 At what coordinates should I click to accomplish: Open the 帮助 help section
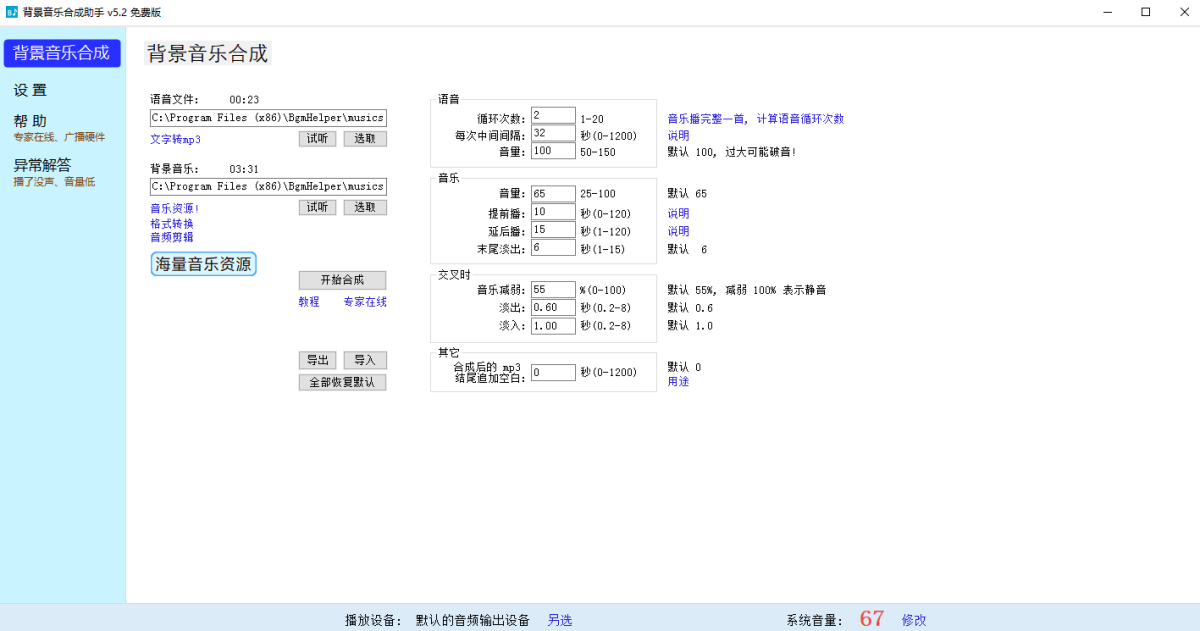[29, 118]
